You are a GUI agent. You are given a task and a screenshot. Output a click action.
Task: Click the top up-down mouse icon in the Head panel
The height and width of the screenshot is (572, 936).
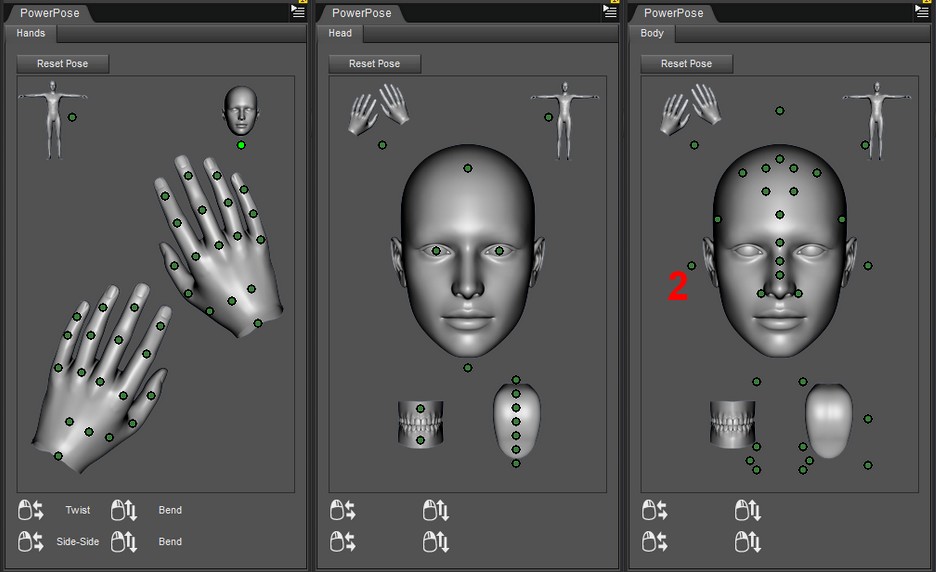pos(436,511)
